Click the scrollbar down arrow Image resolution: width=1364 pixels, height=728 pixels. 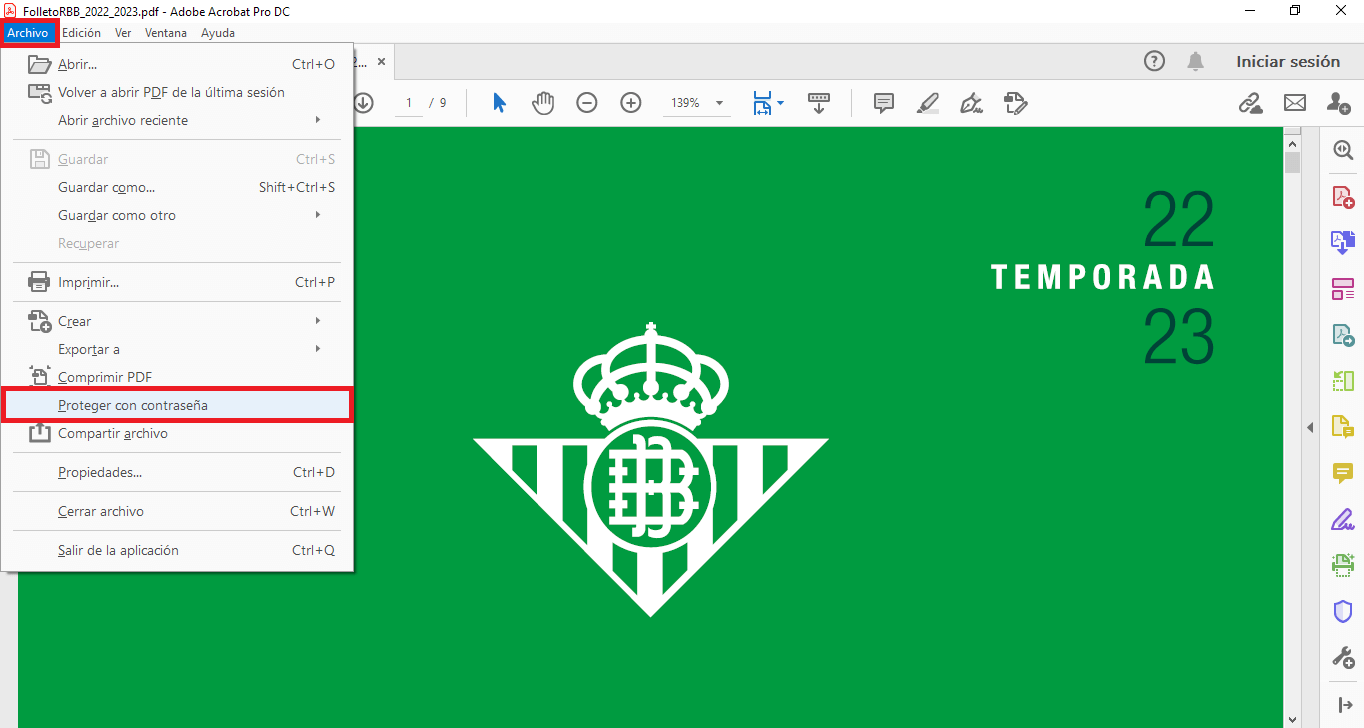(x=1292, y=719)
